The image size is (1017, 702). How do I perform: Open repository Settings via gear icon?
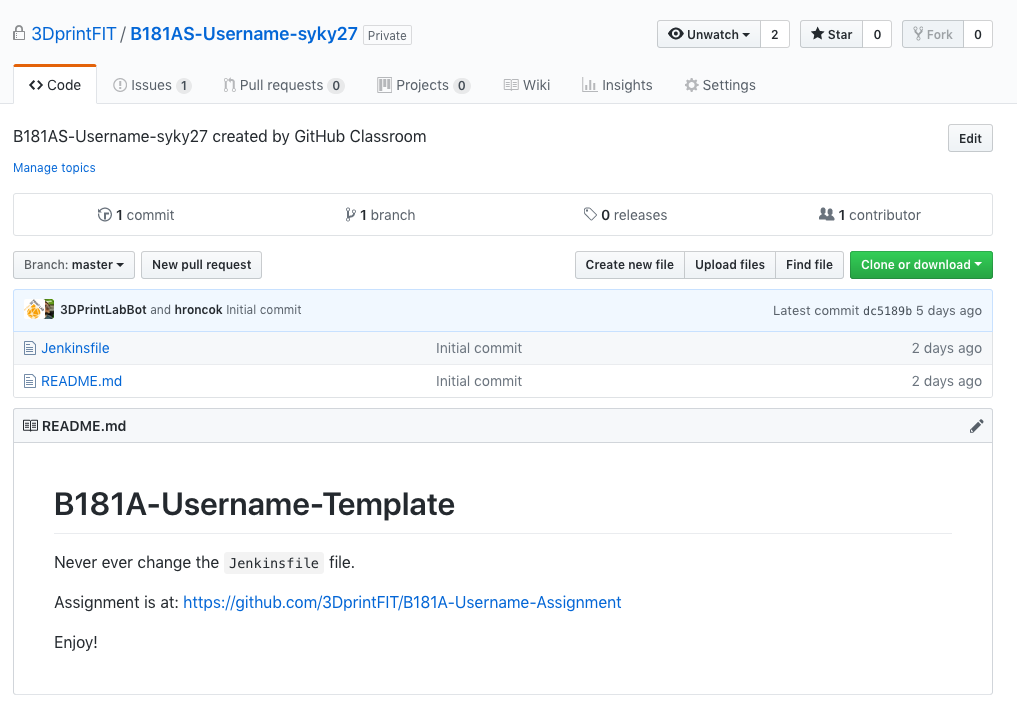click(x=691, y=85)
